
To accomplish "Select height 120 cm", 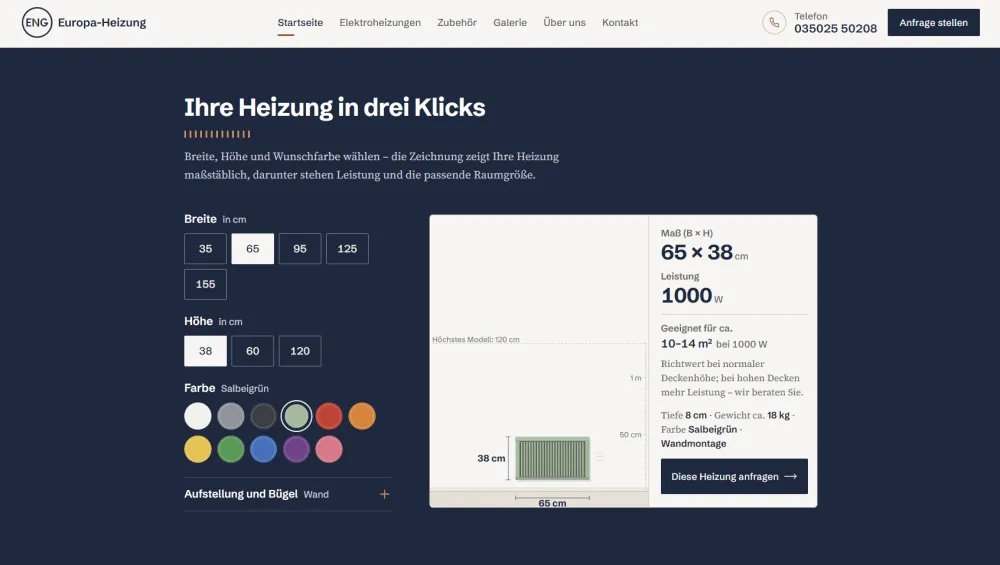I will pos(300,351).
